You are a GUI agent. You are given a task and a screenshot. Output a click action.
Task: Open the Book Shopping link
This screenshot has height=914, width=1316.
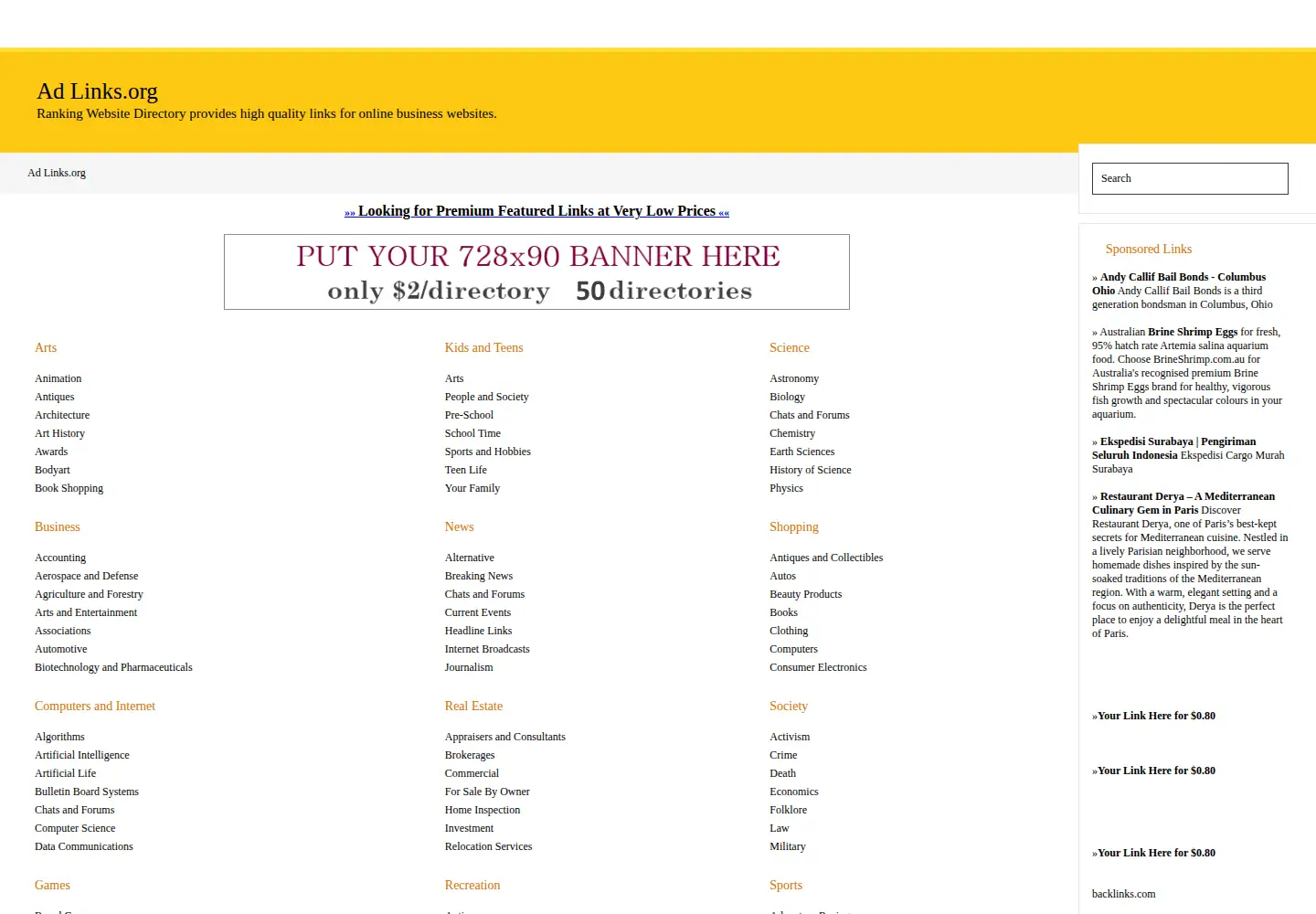pos(69,488)
